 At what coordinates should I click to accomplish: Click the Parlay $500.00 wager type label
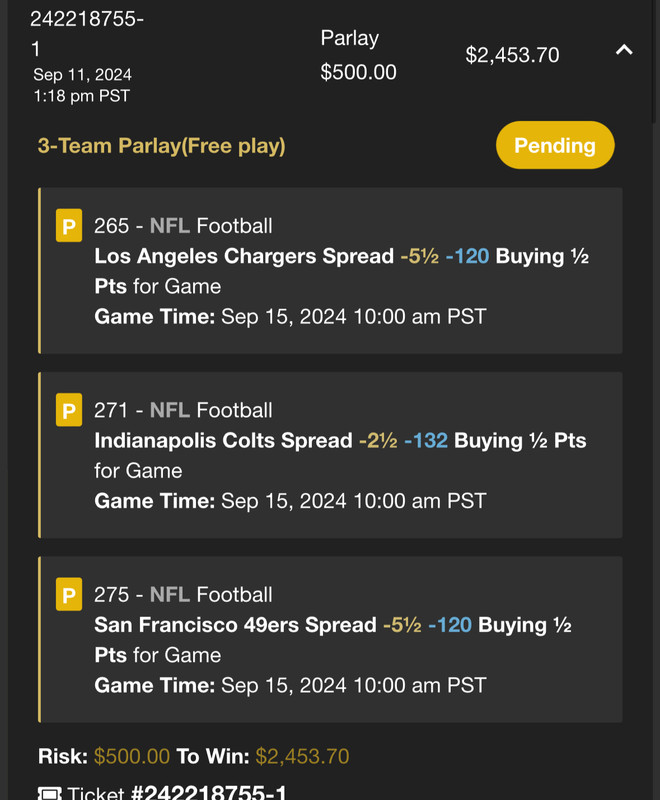pos(358,55)
